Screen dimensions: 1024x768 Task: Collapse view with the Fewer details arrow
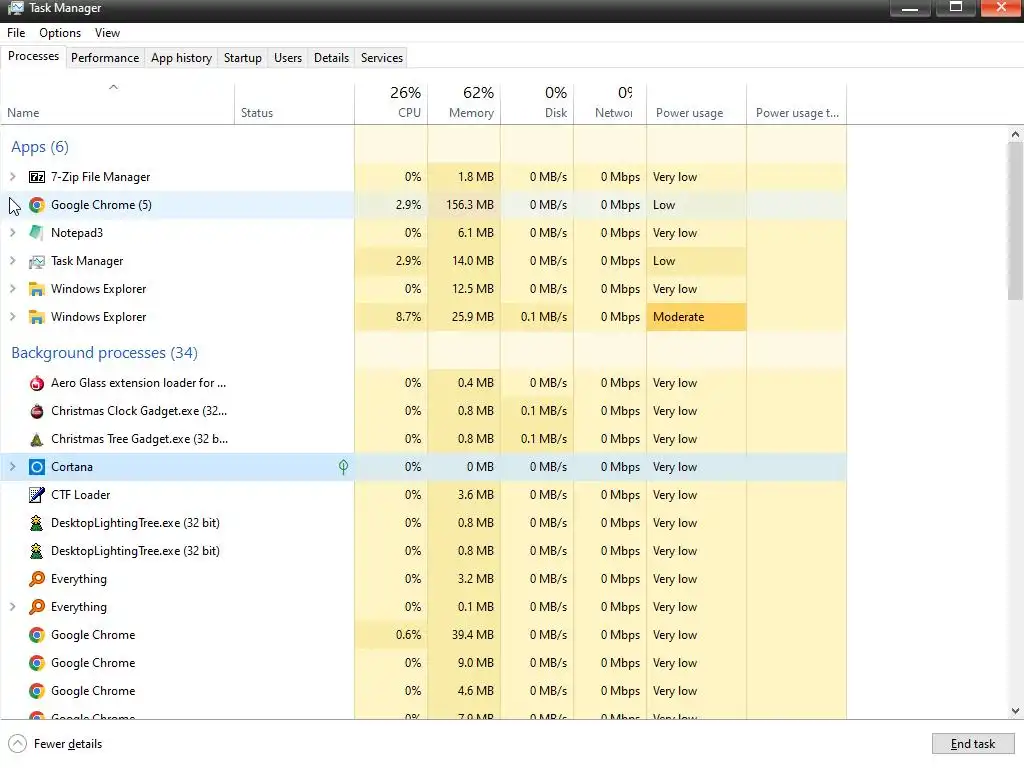[18, 744]
